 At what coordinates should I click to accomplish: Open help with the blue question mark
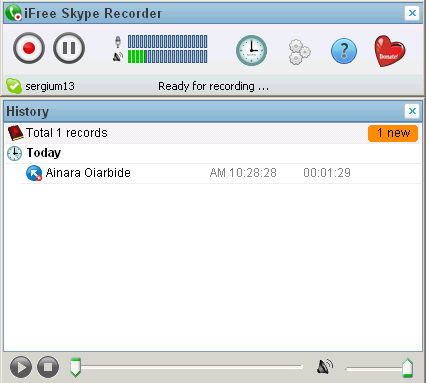(344, 51)
